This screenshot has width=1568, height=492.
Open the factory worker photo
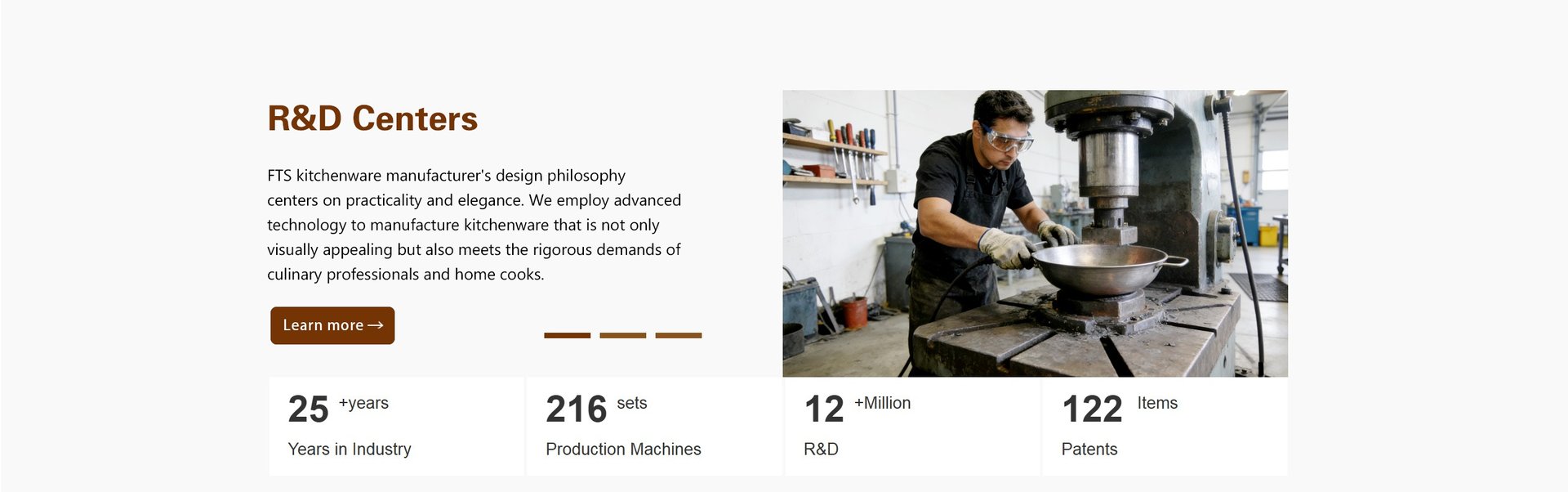1035,233
